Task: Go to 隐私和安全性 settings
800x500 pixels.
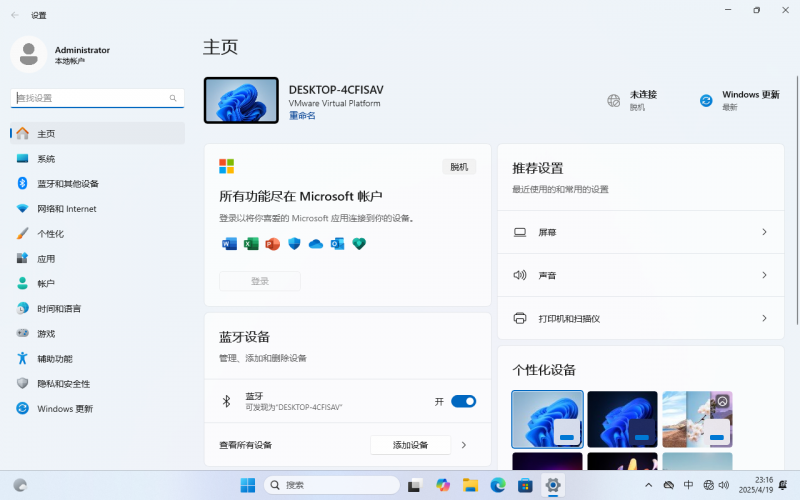Action: [97, 384]
